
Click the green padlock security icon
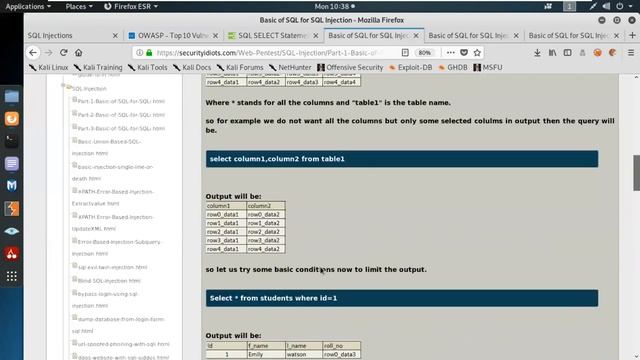149,53
